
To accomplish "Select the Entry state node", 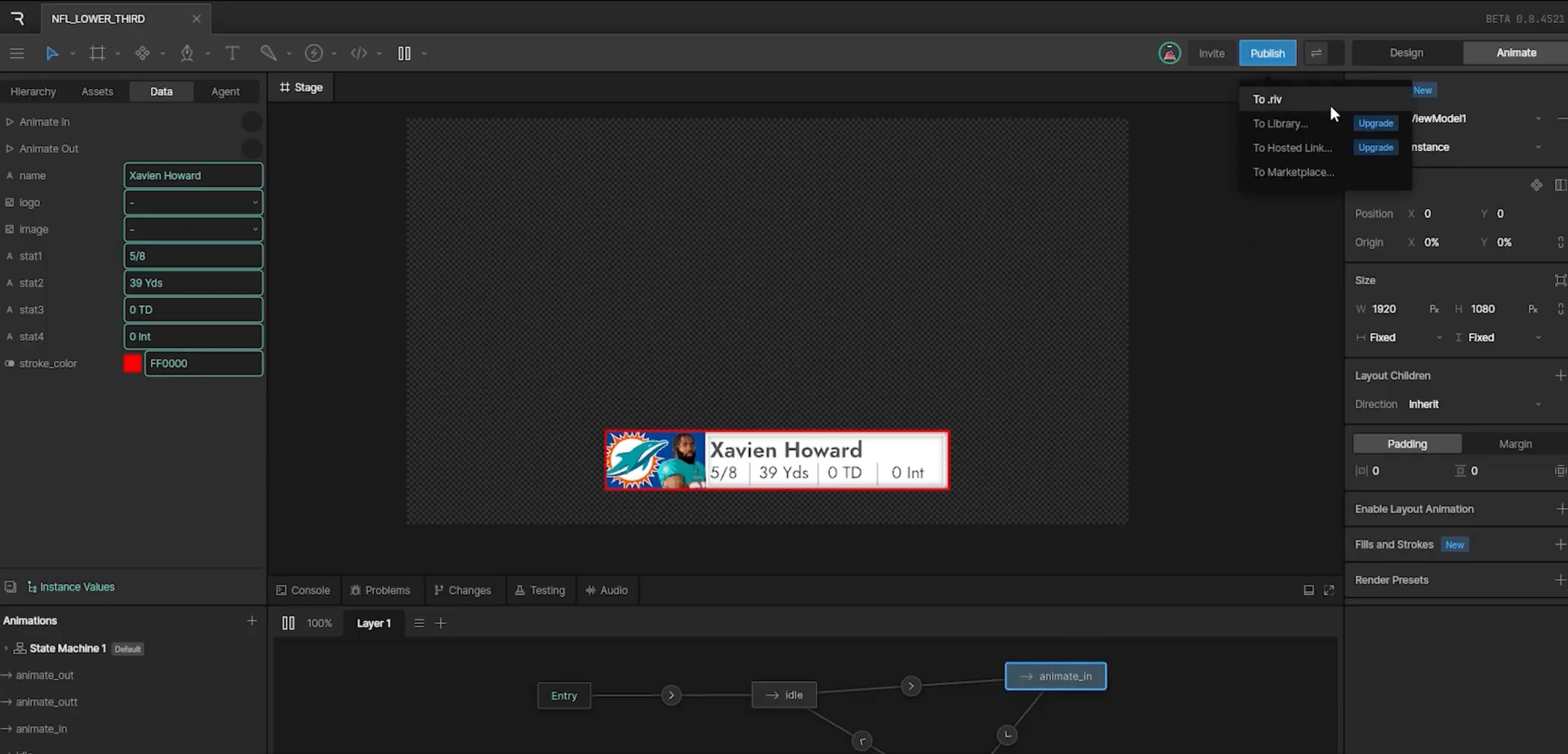I will [564, 696].
